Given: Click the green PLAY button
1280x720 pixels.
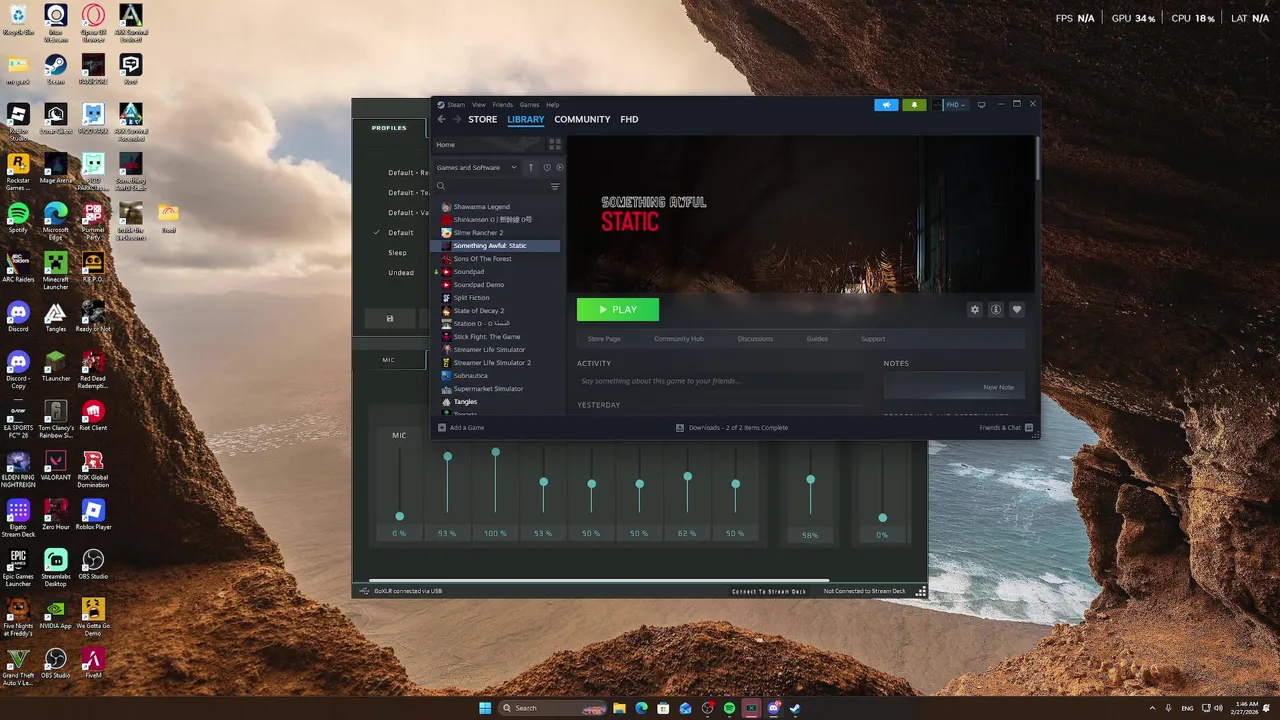Looking at the screenshot, I should pyautogui.click(x=618, y=310).
